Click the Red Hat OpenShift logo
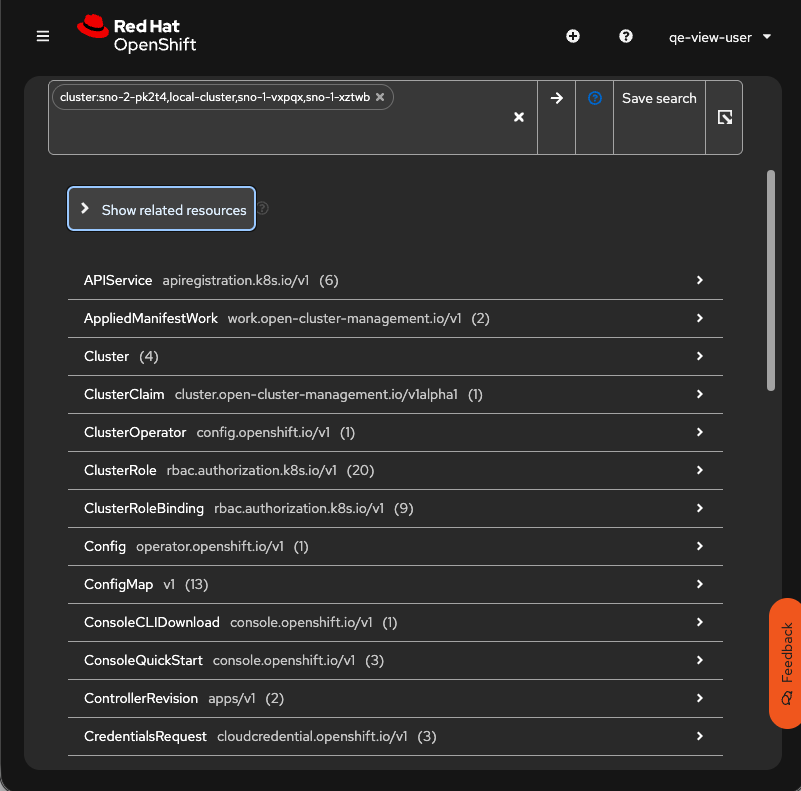801x791 pixels. (x=136, y=34)
